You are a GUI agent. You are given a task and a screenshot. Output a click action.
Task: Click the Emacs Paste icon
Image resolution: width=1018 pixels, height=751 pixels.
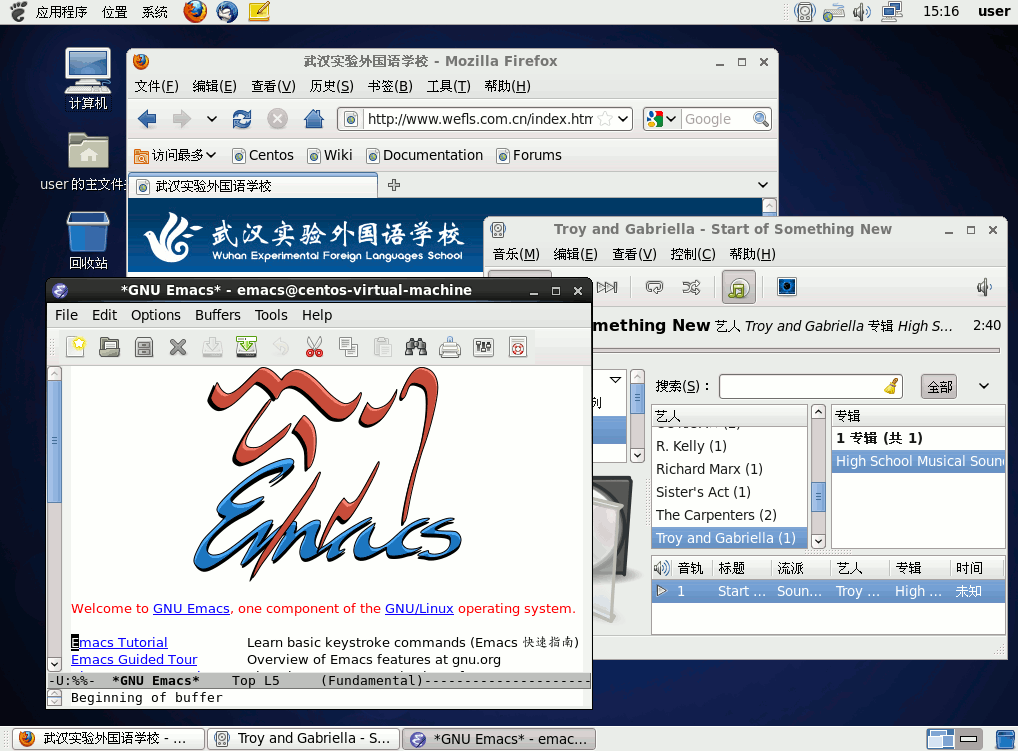(x=382, y=347)
